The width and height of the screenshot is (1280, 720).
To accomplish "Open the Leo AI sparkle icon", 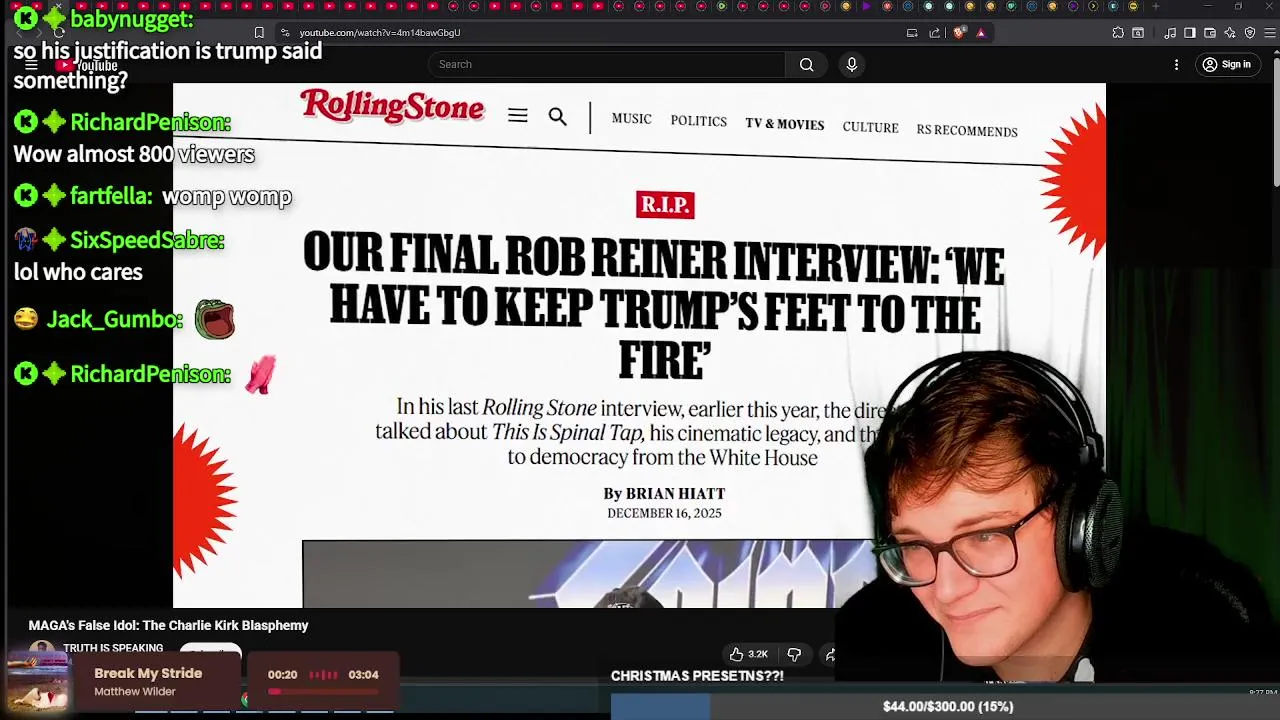I will click(1230, 33).
